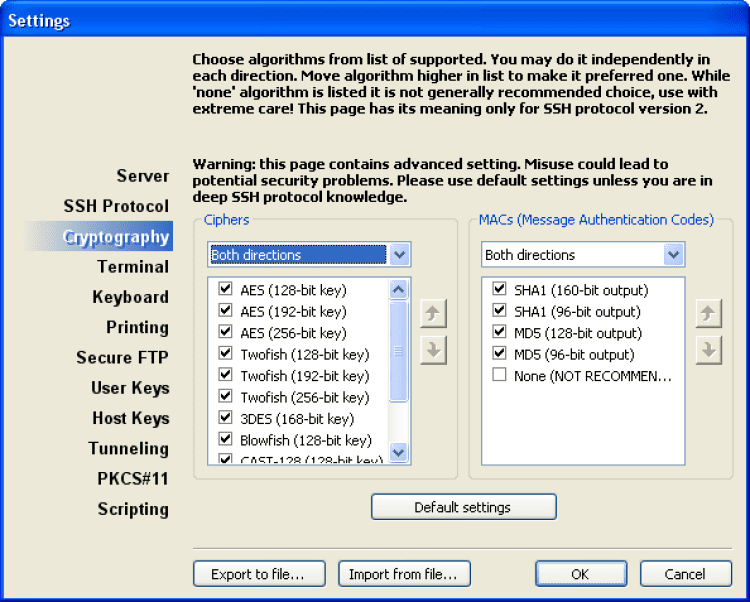Toggle Twofish (192-bit key) checkbox
Screen dimensions: 750x602
coord(225,374)
